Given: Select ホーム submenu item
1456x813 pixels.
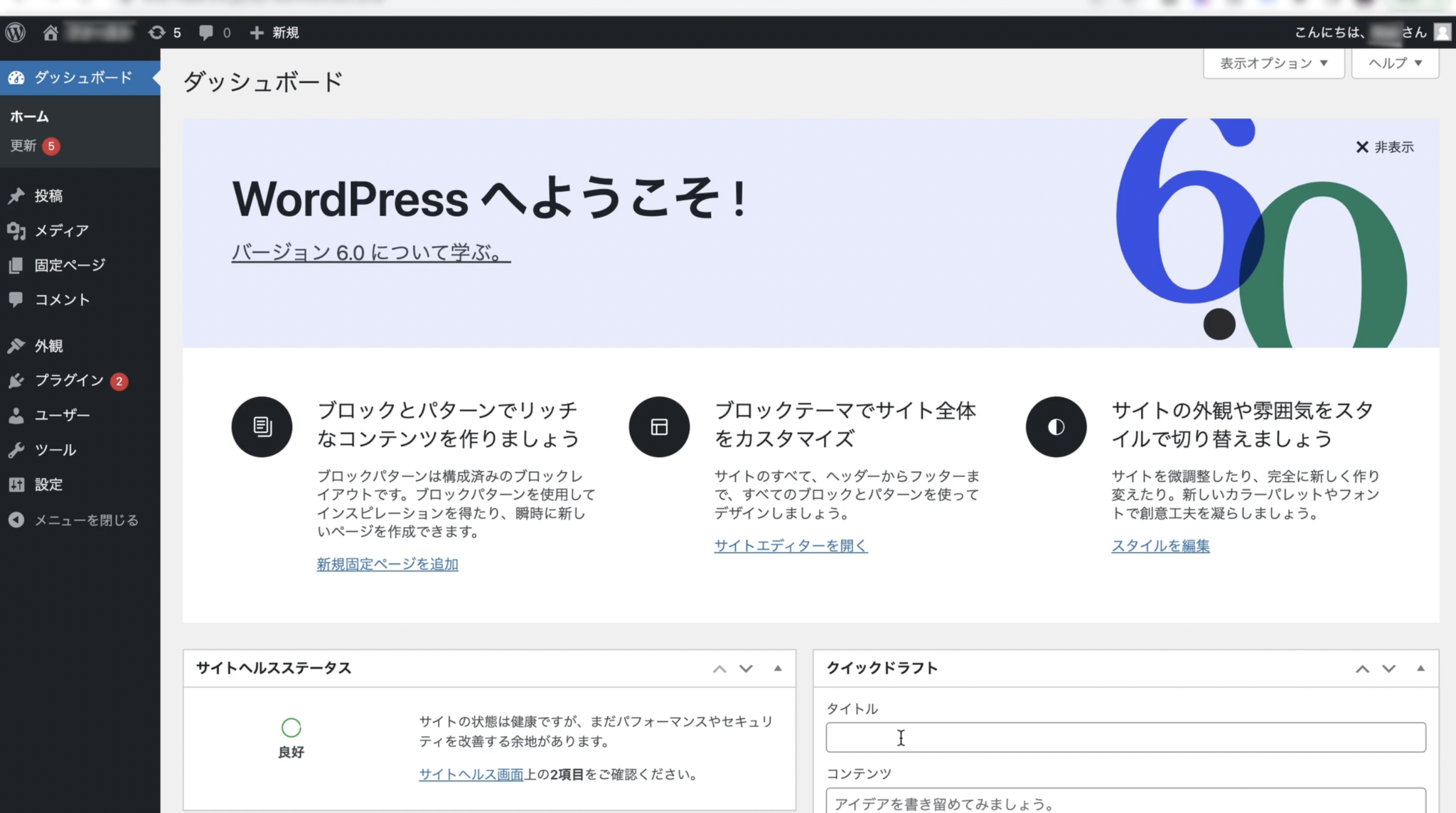Looking at the screenshot, I should pos(29,117).
